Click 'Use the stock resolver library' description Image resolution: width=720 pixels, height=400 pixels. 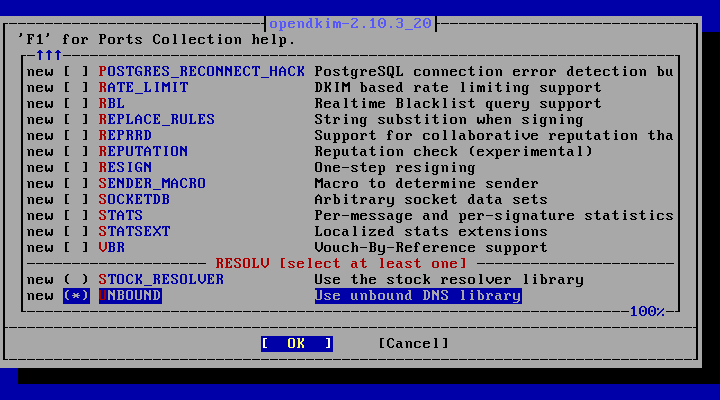(x=449, y=280)
